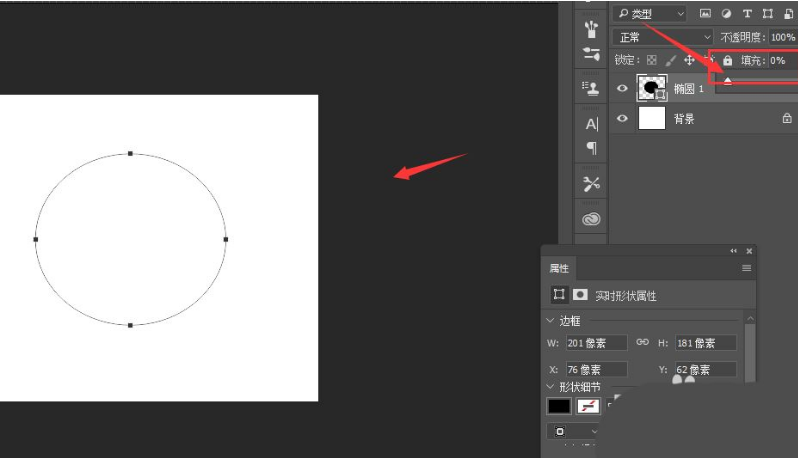Click the 背景 layer thumbnail
798x458 pixels.
point(651,118)
